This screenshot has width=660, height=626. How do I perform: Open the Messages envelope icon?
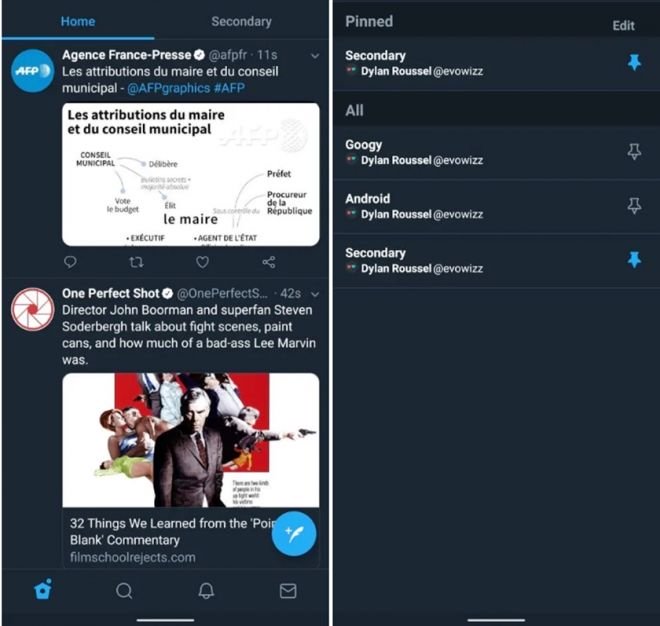(288, 591)
